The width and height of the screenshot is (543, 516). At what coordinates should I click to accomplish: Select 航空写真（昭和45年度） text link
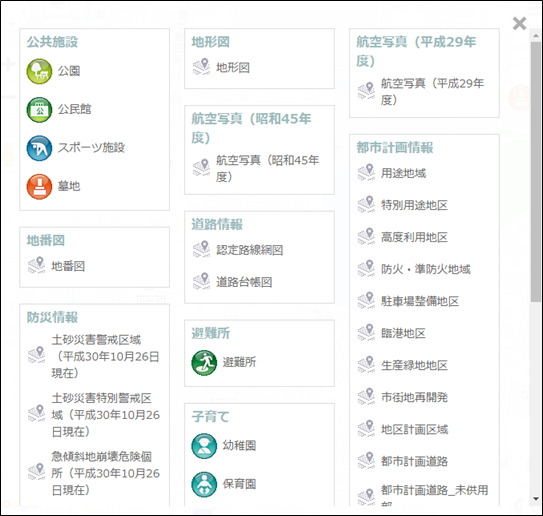point(268,168)
